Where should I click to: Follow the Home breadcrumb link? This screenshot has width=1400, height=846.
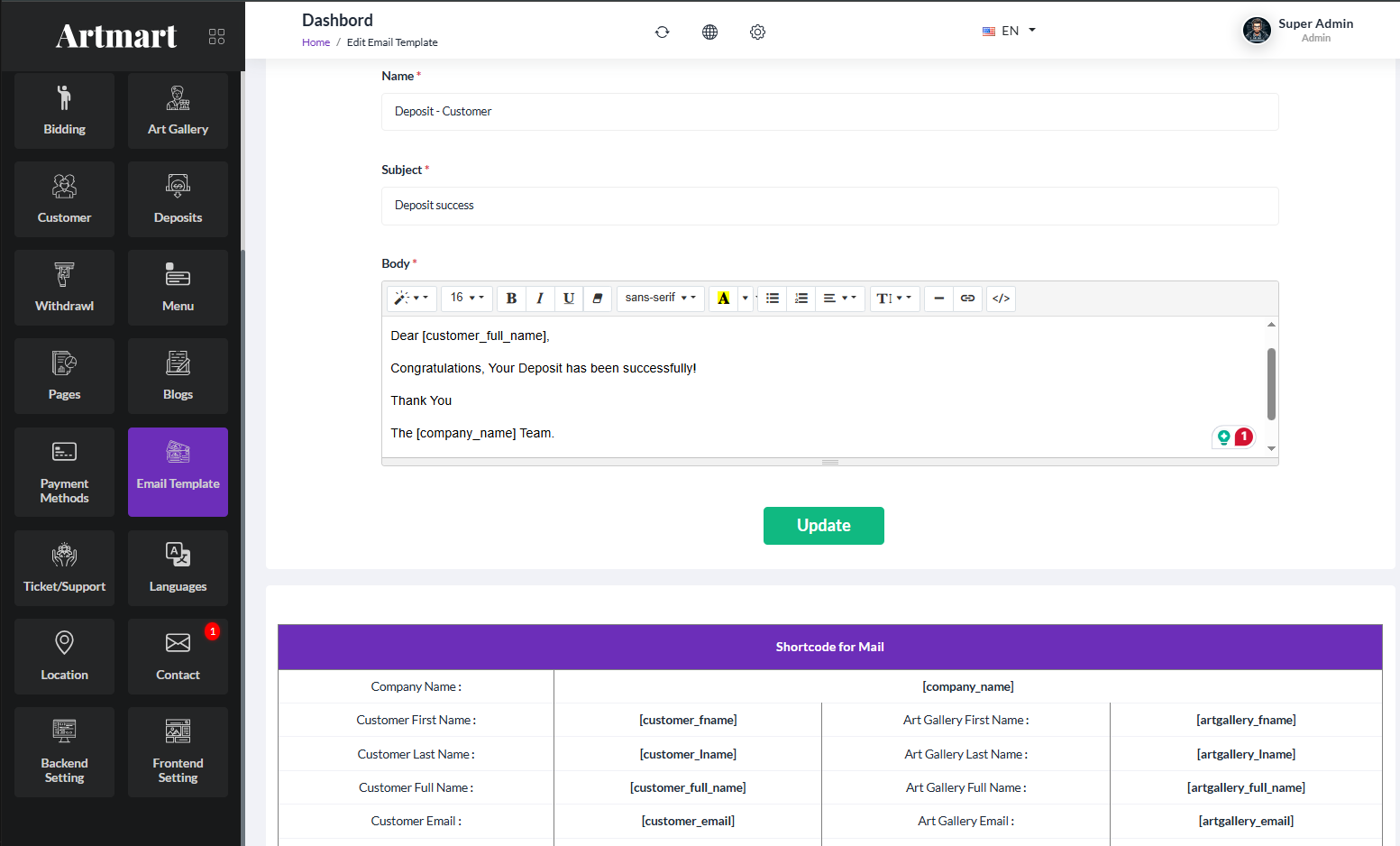316,42
